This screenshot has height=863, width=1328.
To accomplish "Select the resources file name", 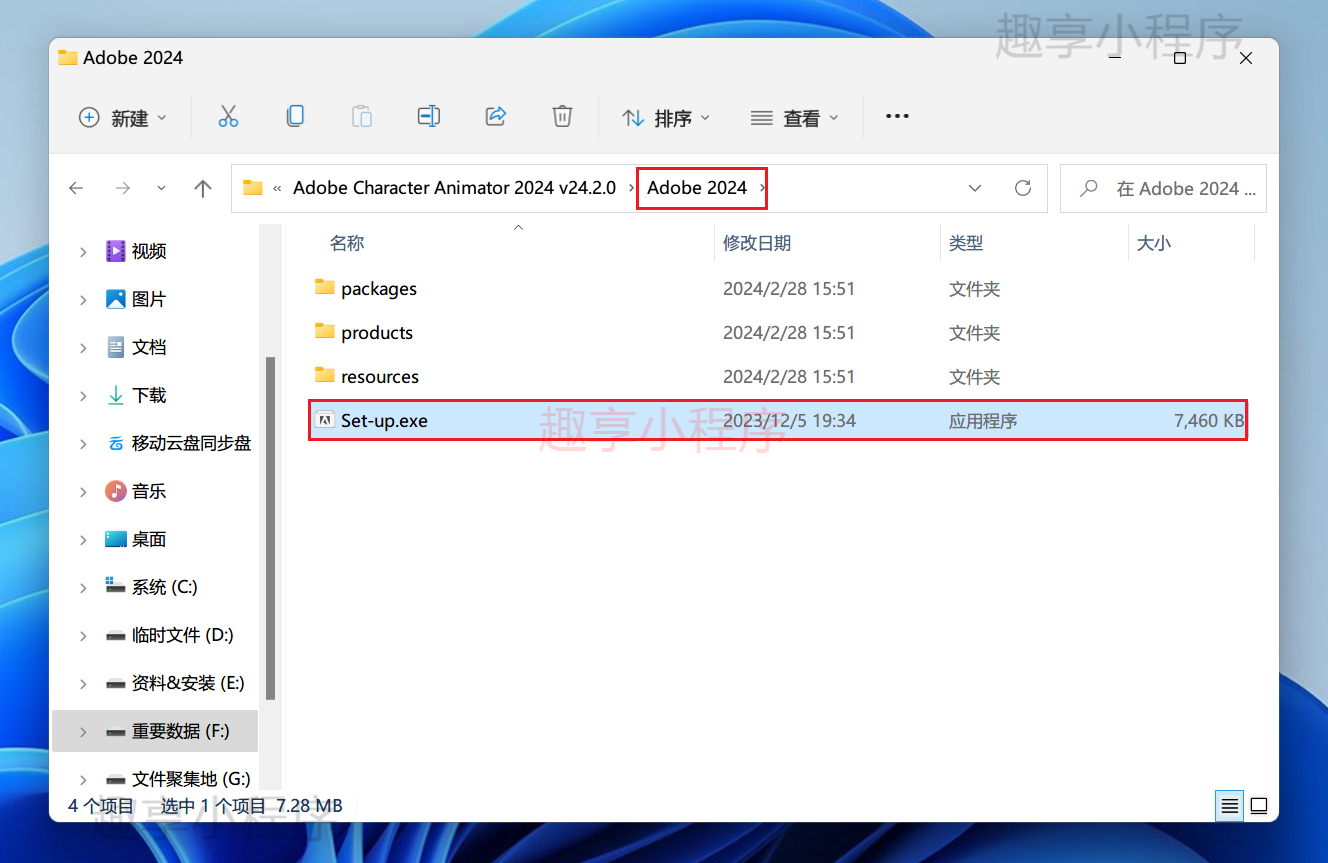I will 380,377.
